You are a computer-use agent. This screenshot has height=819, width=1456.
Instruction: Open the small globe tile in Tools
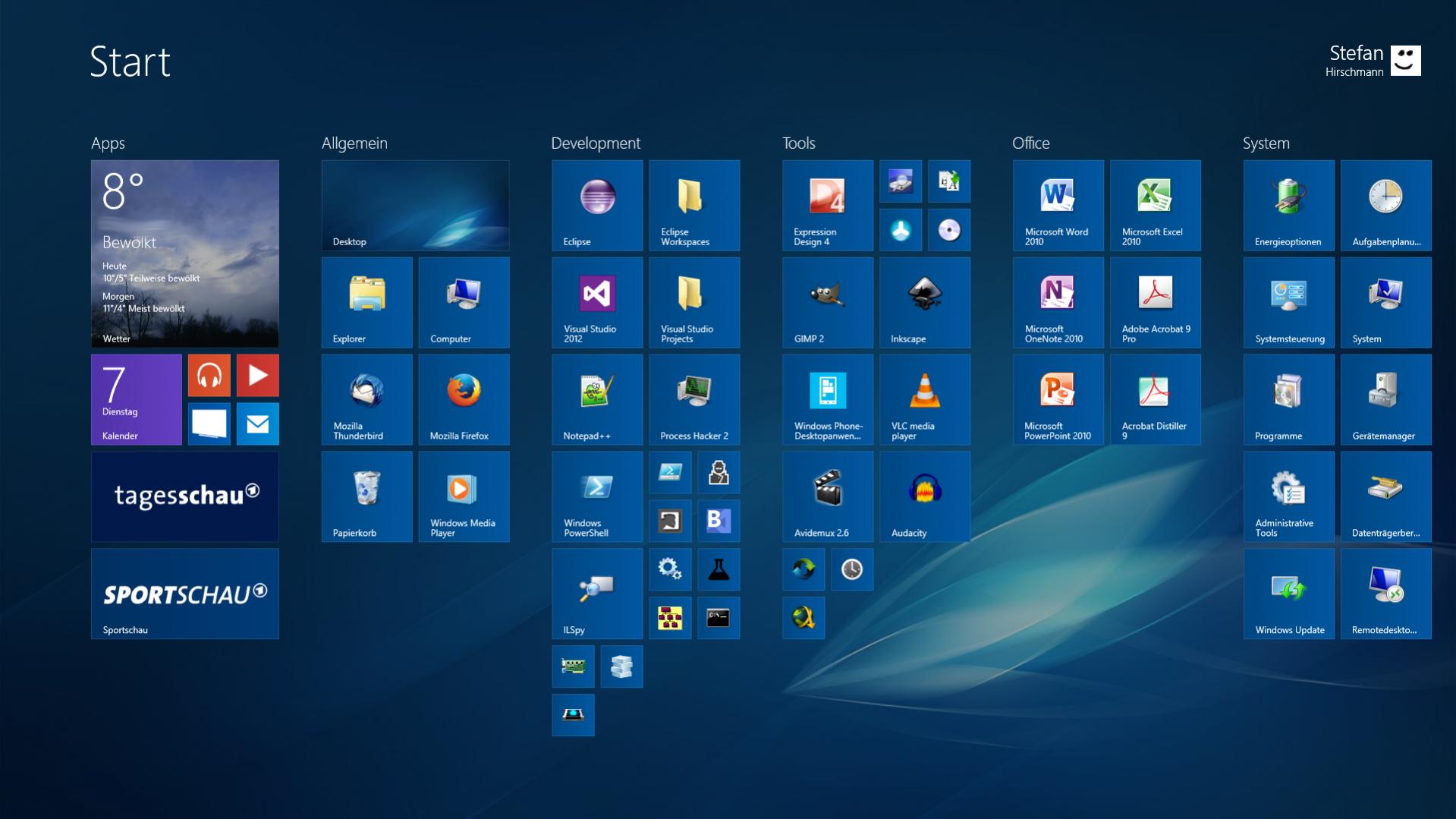click(x=804, y=618)
